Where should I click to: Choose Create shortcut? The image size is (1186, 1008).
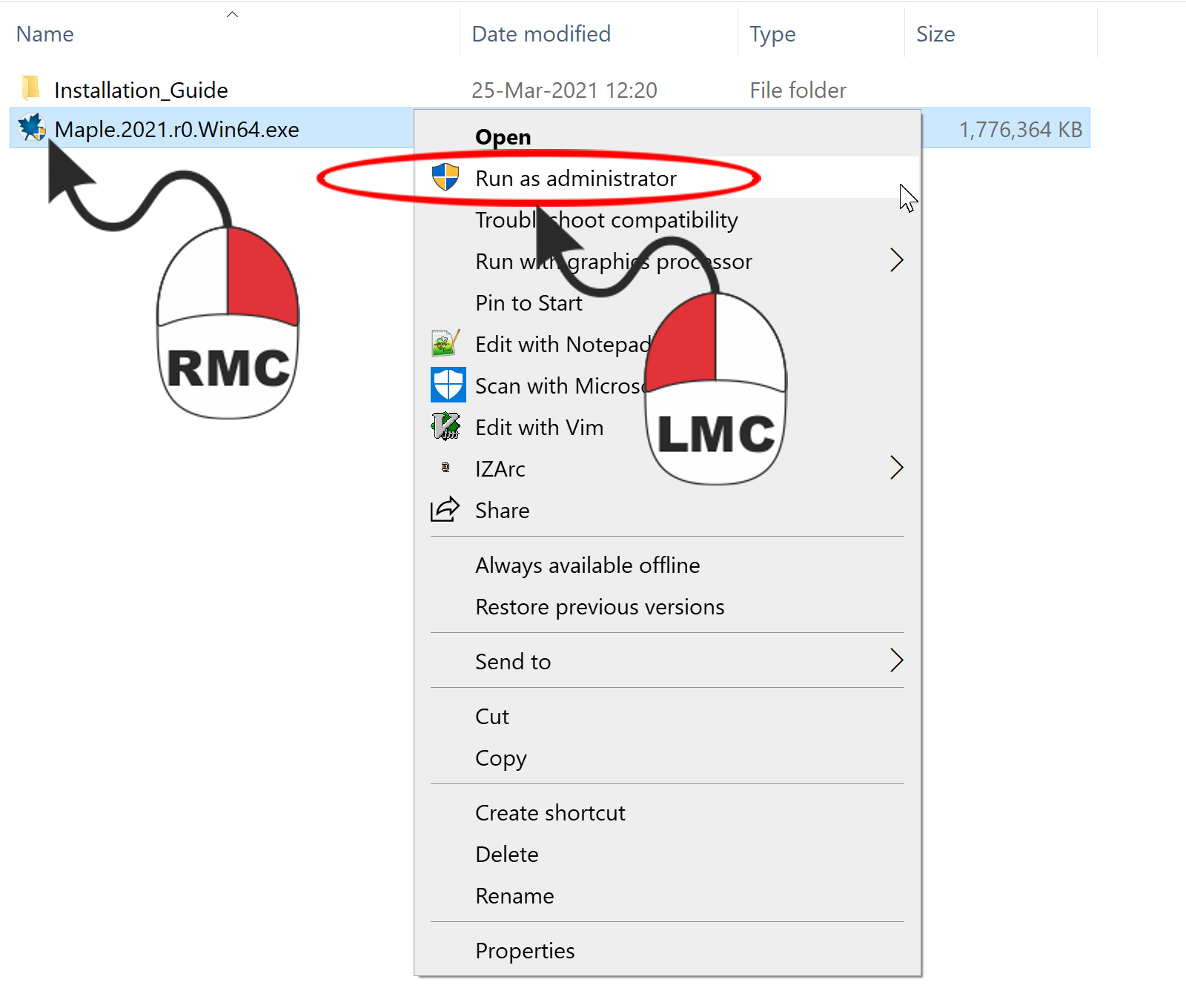550,813
